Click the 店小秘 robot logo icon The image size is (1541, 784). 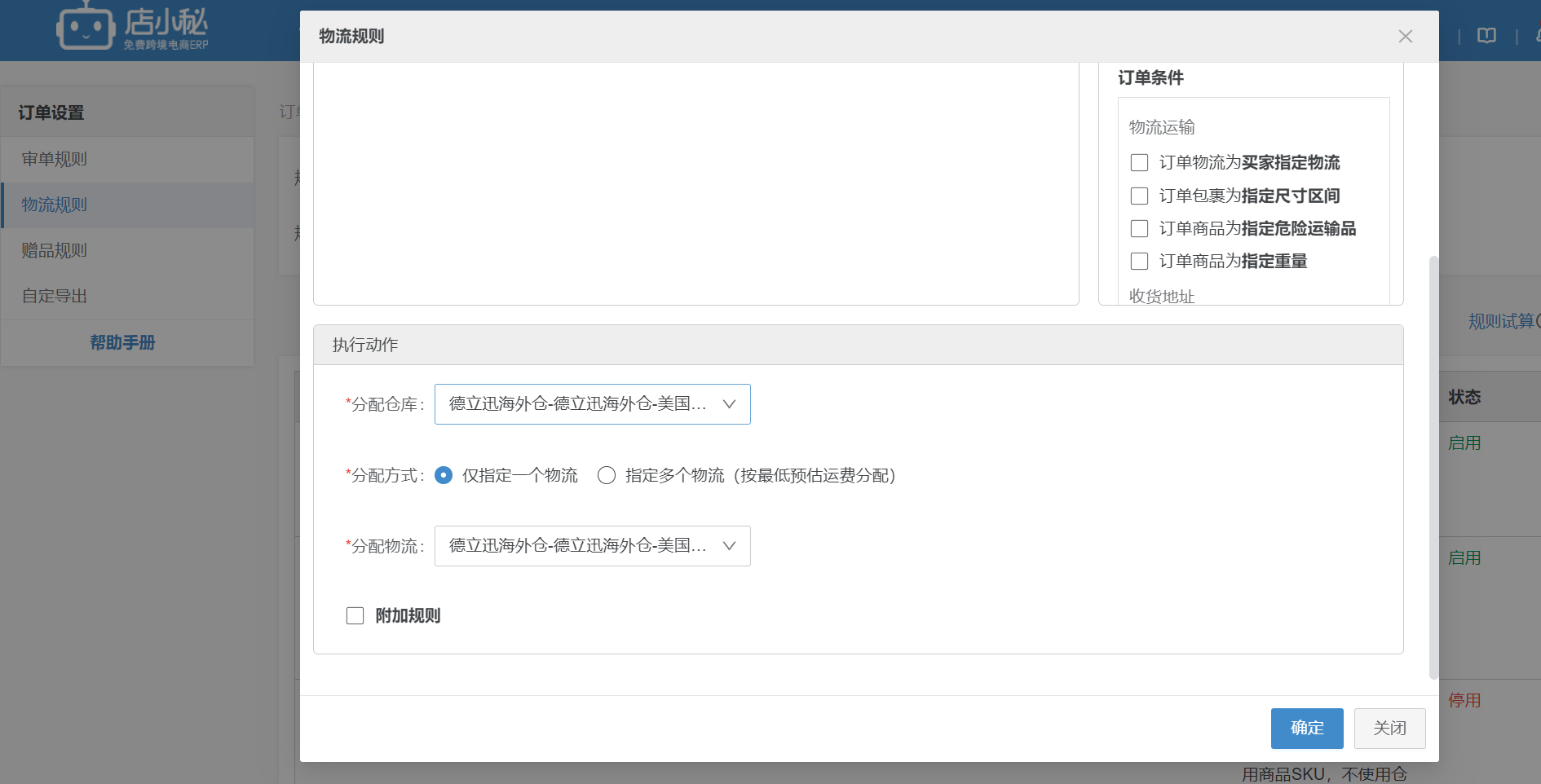click(85, 29)
